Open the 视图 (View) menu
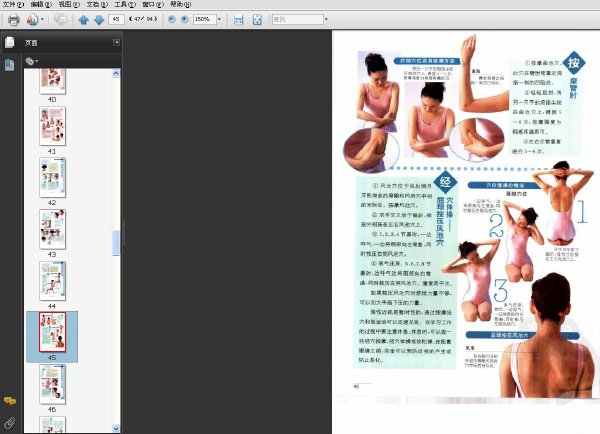This screenshot has width=600, height=434. tap(69, 5)
